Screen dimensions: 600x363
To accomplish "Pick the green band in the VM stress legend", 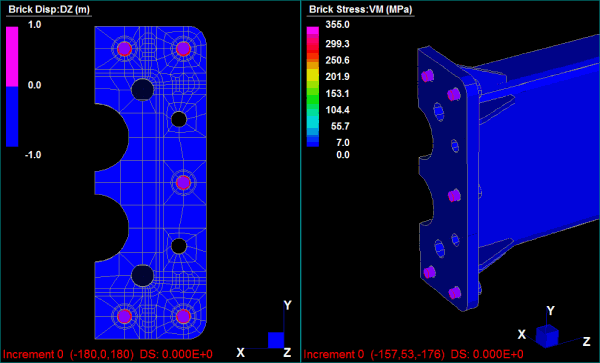I will pyautogui.click(x=313, y=96).
